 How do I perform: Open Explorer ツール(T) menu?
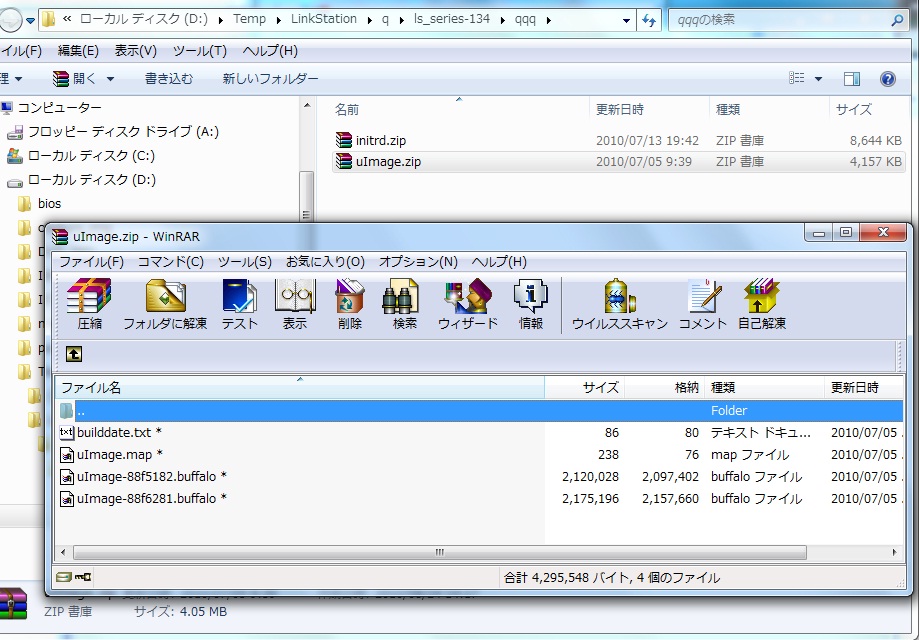(199, 51)
